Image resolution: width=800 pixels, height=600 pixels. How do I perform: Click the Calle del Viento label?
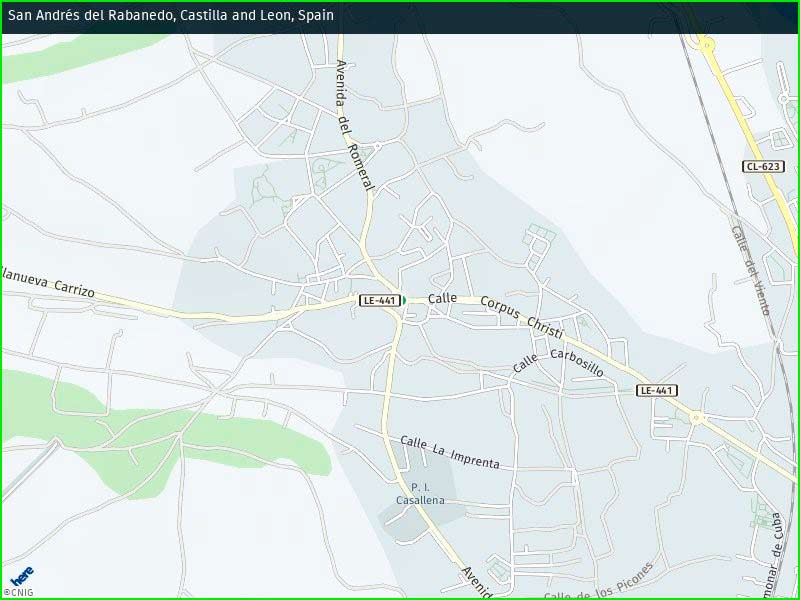[x=750, y=270]
